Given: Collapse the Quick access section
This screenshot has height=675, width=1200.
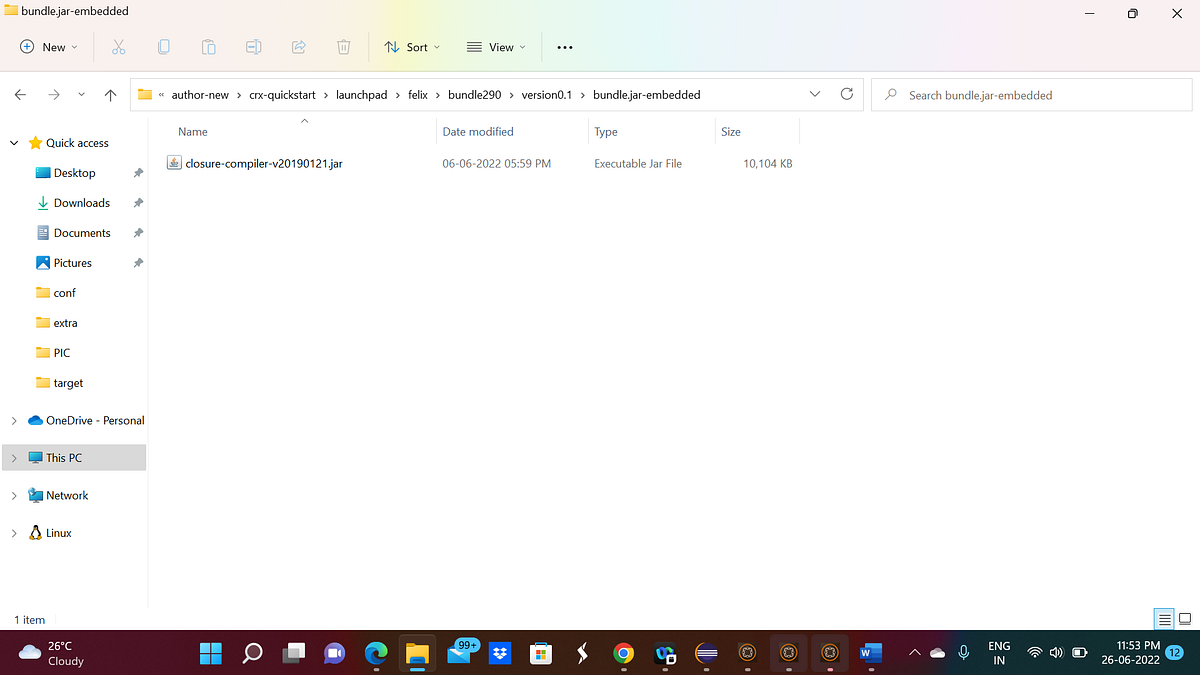Looking at the screenshot, I should point(13,142).
